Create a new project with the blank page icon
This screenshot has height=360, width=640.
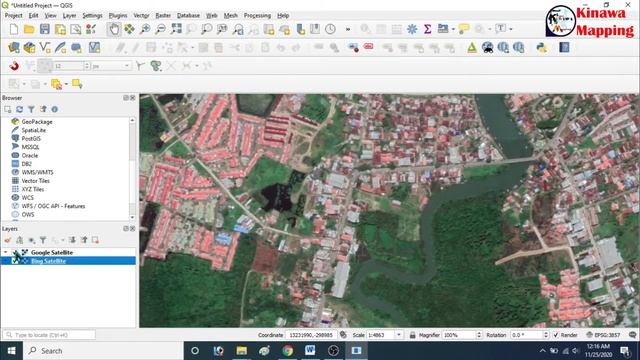(14, 29)
